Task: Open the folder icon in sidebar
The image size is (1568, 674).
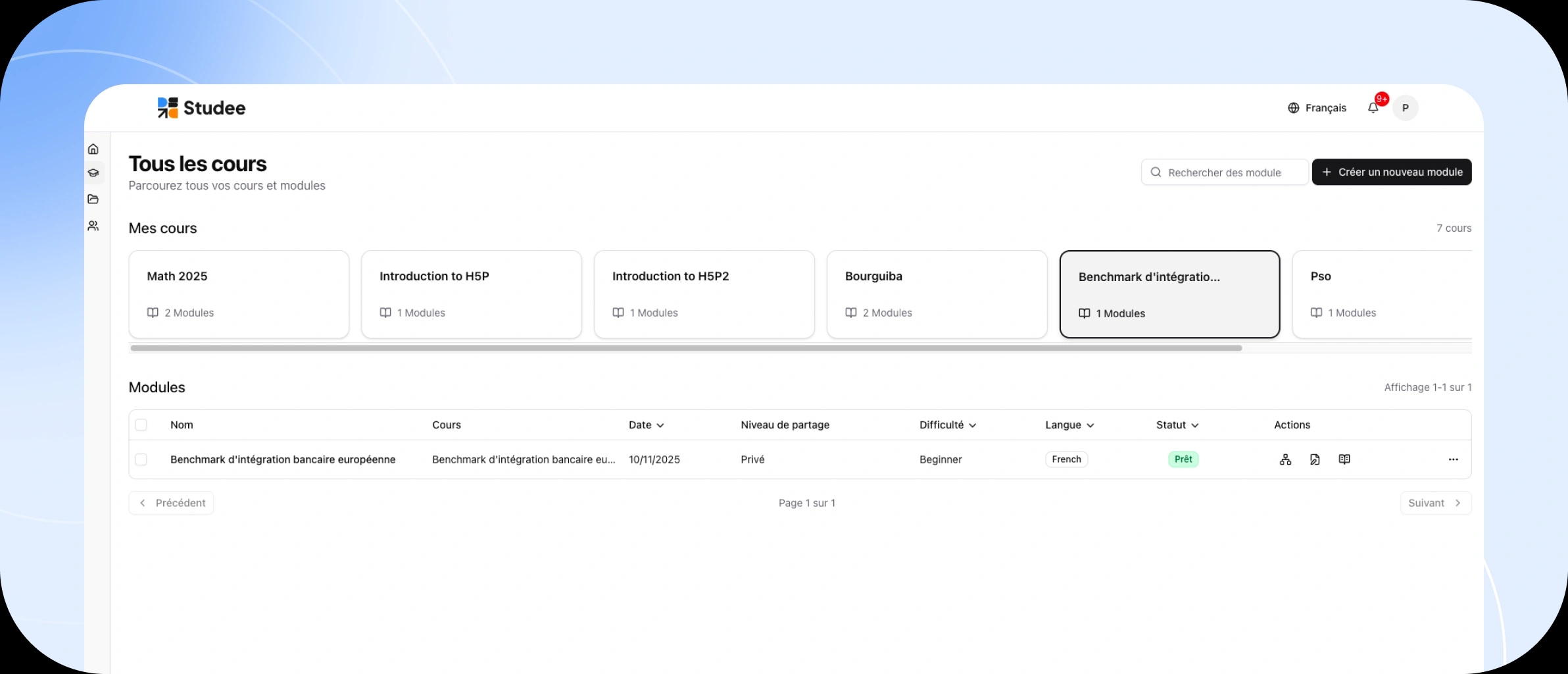Action: 93,199
